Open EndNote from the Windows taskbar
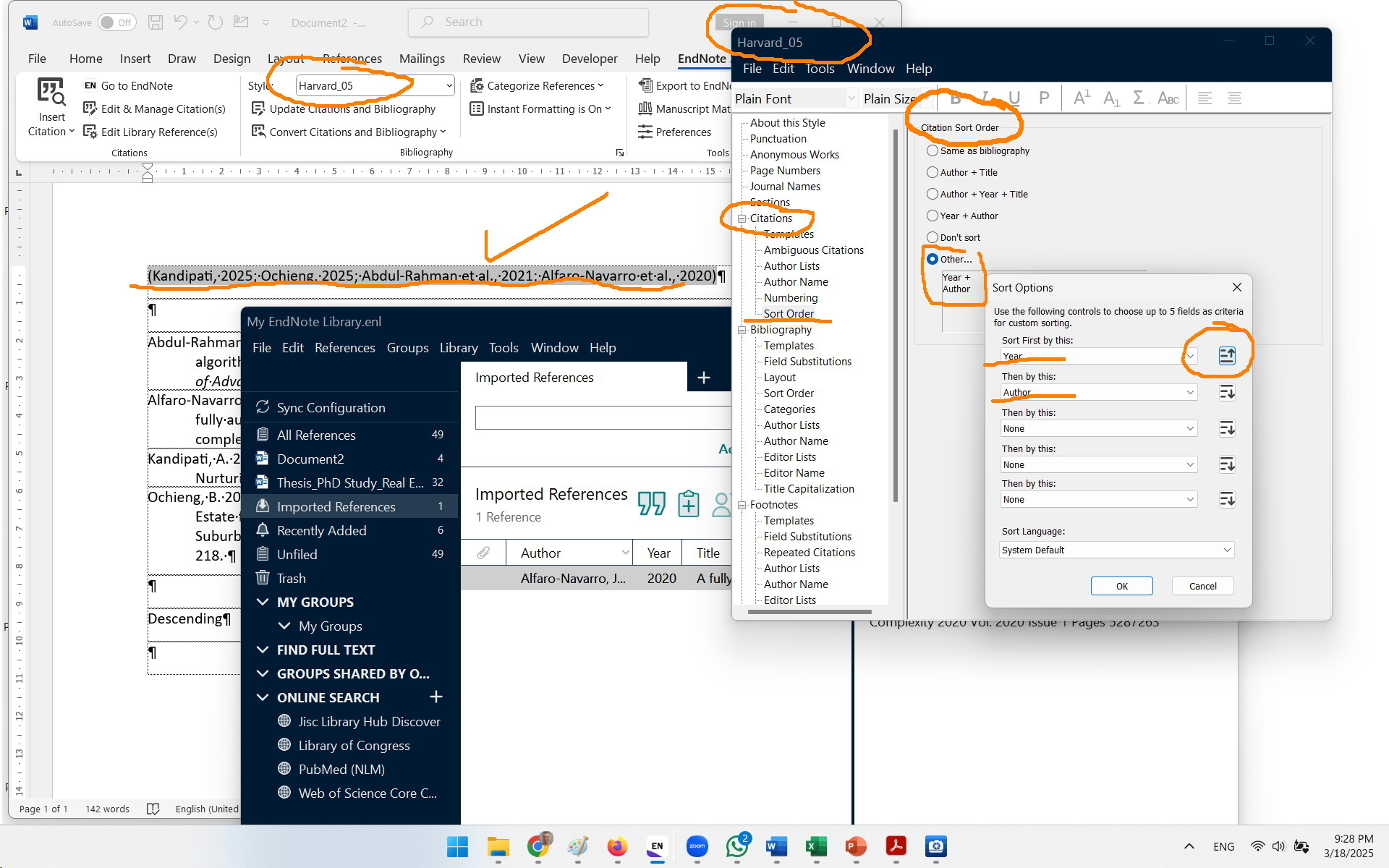Viewport: 1389px width, 868px height. (x=656, y=846)
